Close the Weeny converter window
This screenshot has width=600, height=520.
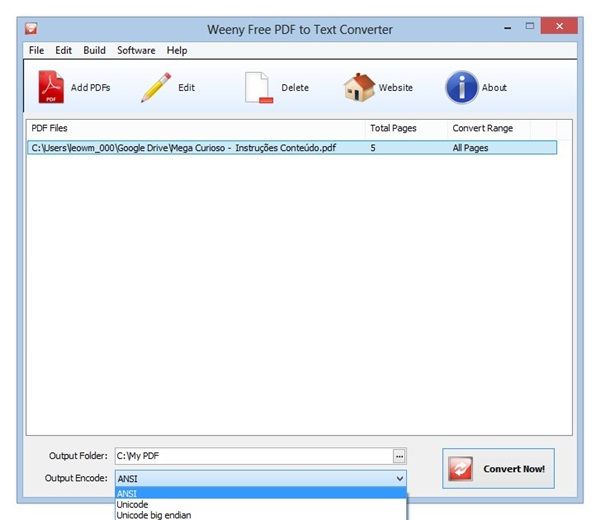[x=559, y=26]
